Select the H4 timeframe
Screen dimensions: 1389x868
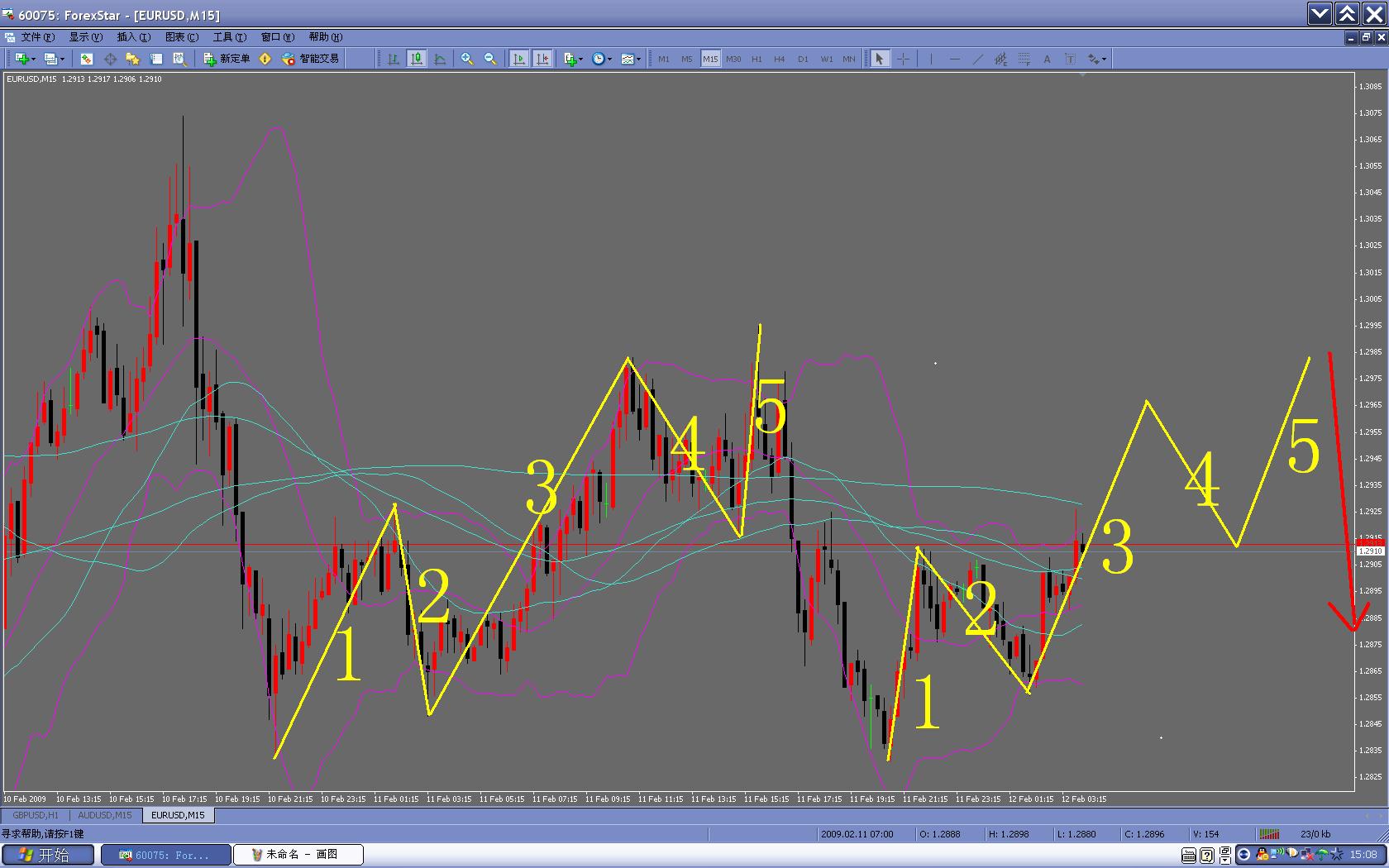click(780, 59)
